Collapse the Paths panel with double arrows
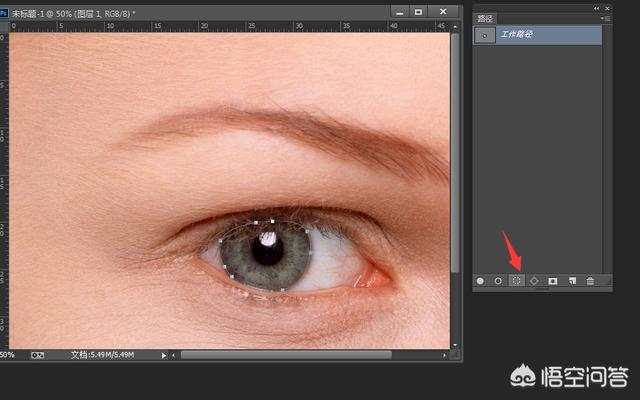640x400 pixels. [x=596, y=6]
